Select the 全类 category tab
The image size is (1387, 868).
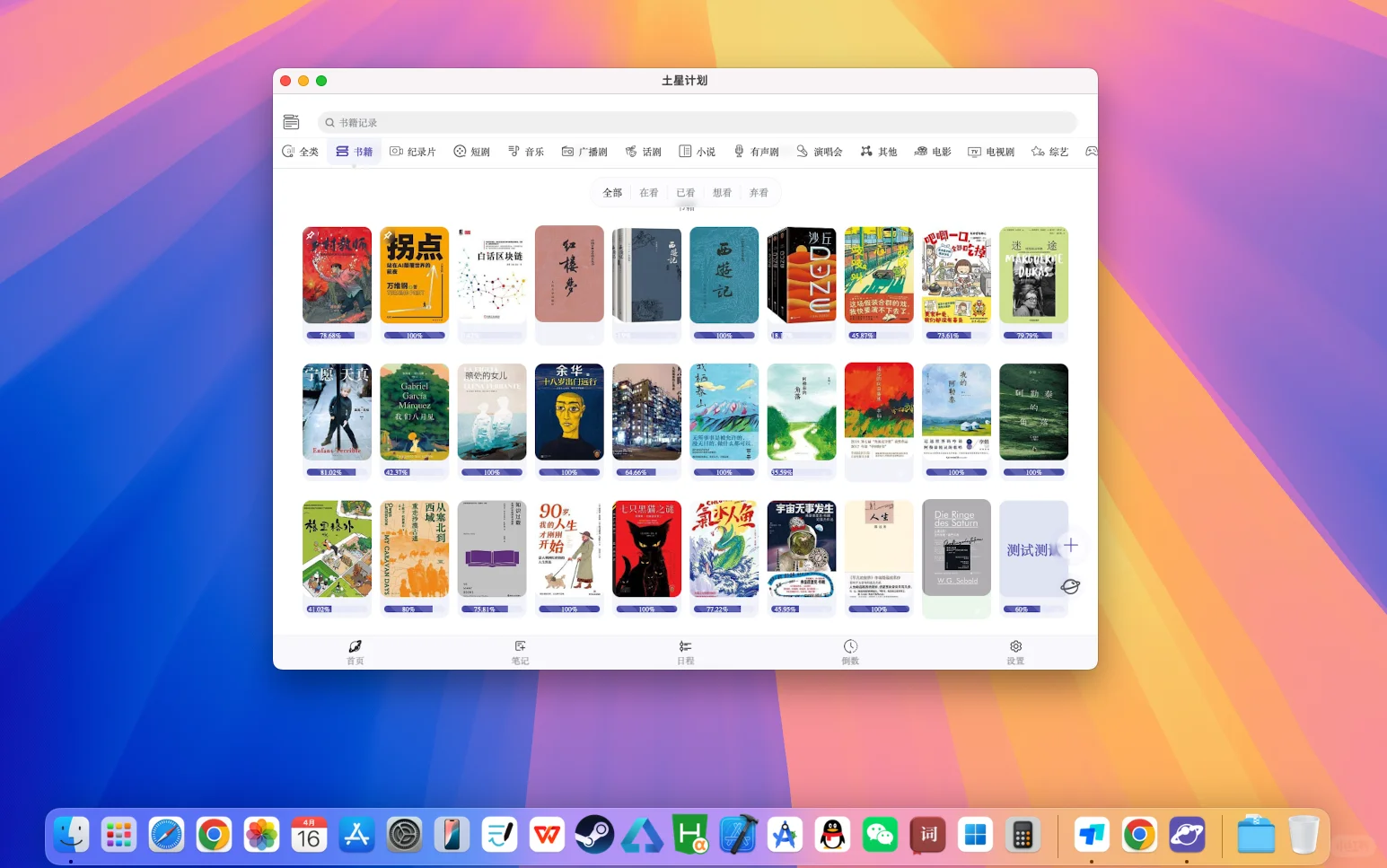(301, 152)
